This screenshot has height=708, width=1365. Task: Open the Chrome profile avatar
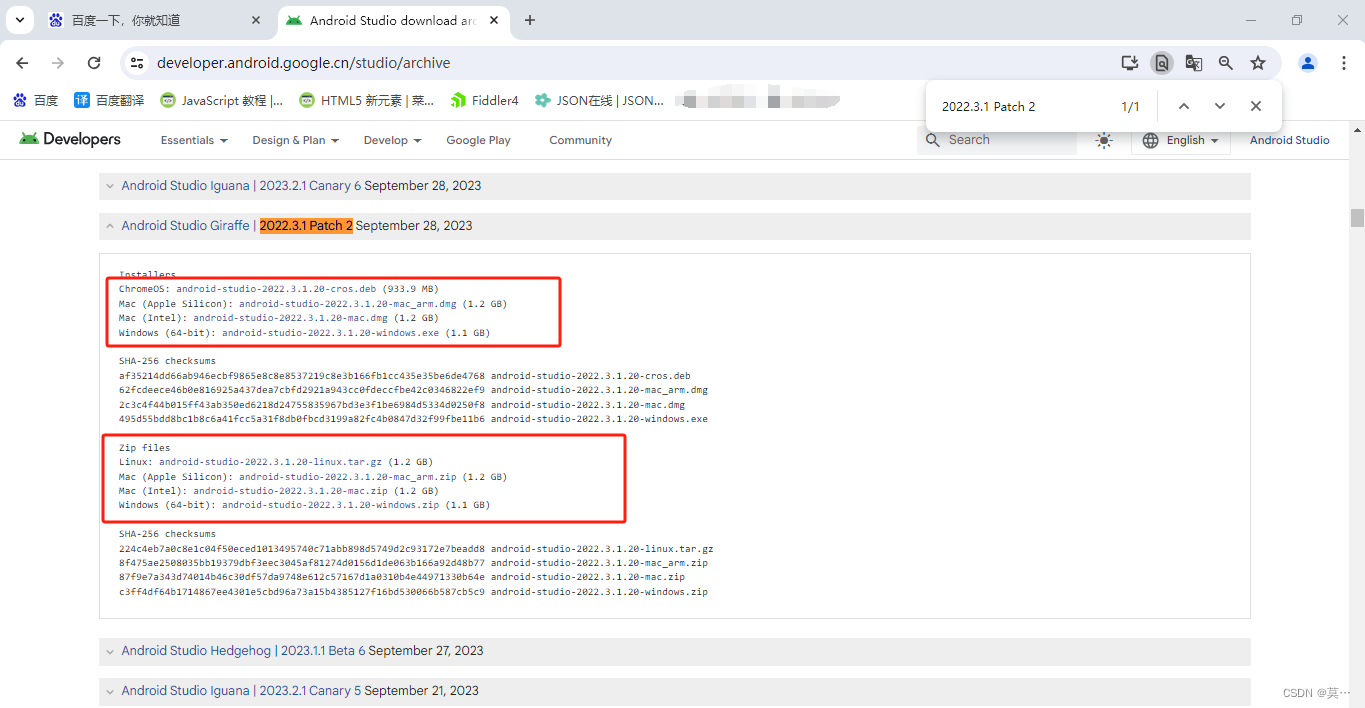point(1308,63)
